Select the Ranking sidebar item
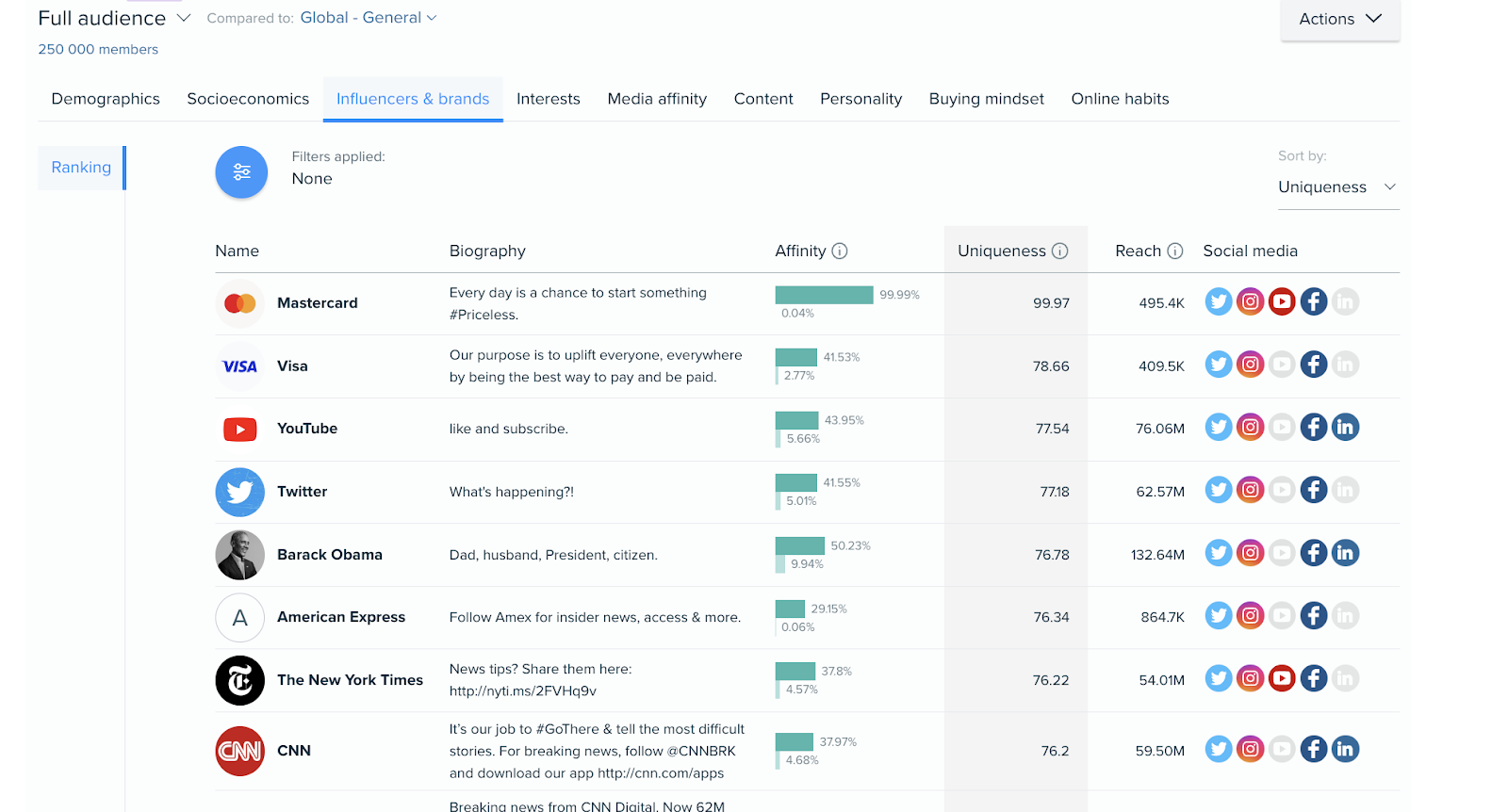 pos(81,168)
